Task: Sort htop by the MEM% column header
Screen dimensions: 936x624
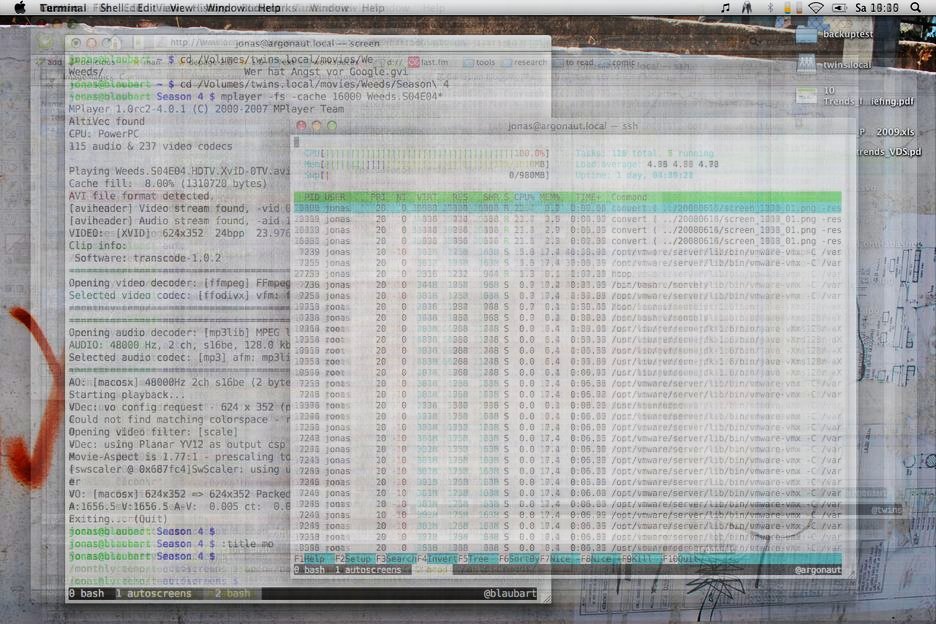Action: (550, 197)
